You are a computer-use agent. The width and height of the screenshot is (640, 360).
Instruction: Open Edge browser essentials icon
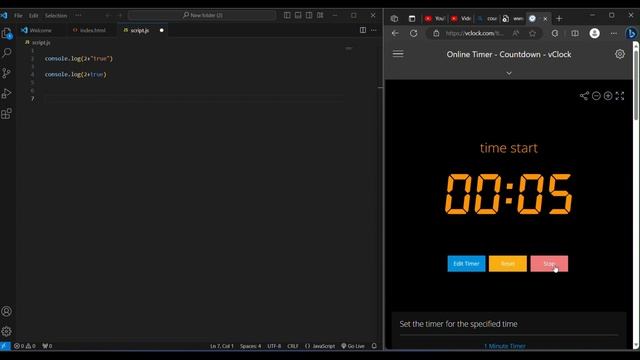(555, 33)
